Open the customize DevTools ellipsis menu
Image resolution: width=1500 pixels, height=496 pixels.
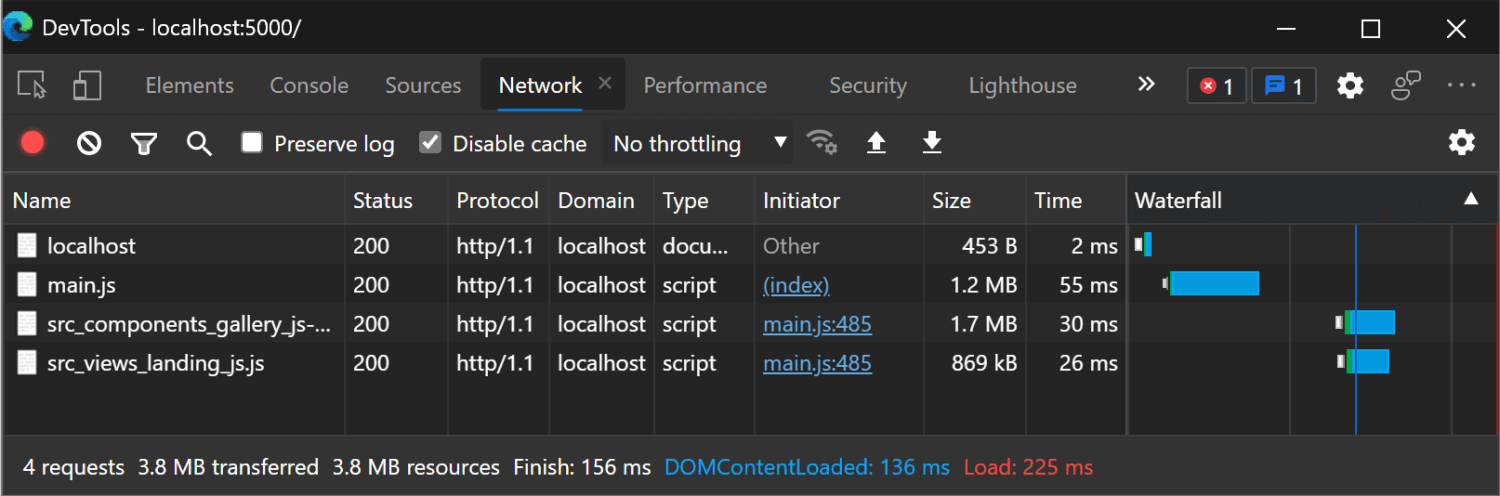pyautogui.click(x=1462, y=86)
